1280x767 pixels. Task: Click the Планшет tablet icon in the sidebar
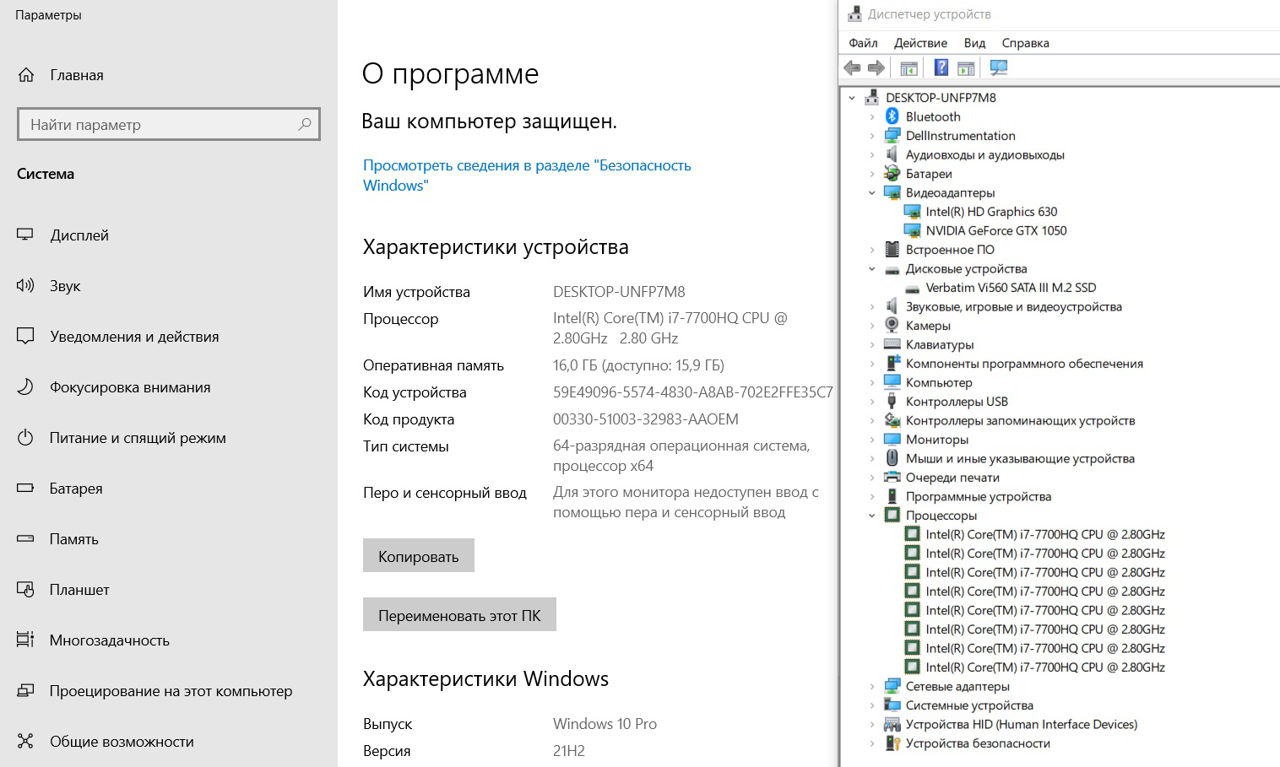(x=26, y=590)
